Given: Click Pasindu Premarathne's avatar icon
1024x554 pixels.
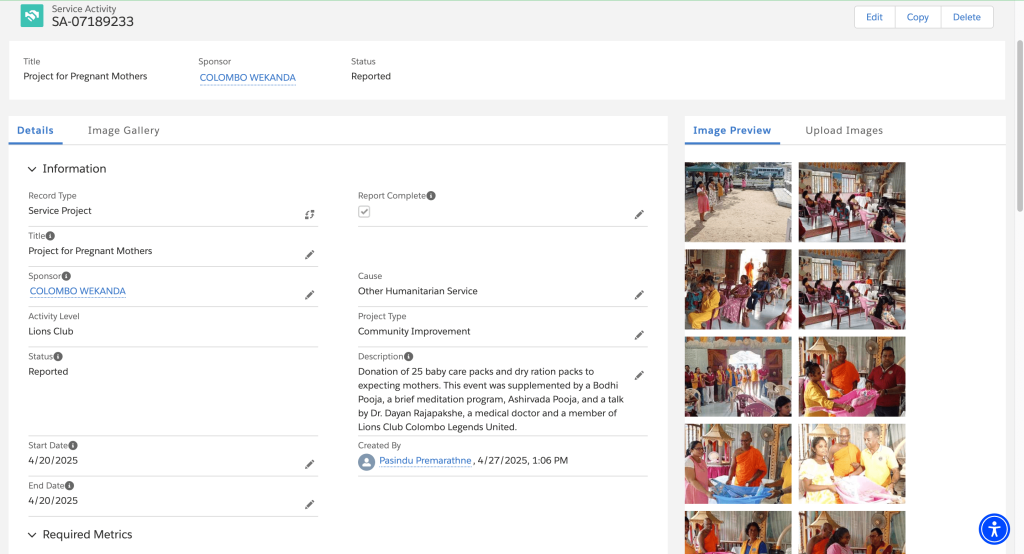Looking at the screenshot, I should click(366, 462).
